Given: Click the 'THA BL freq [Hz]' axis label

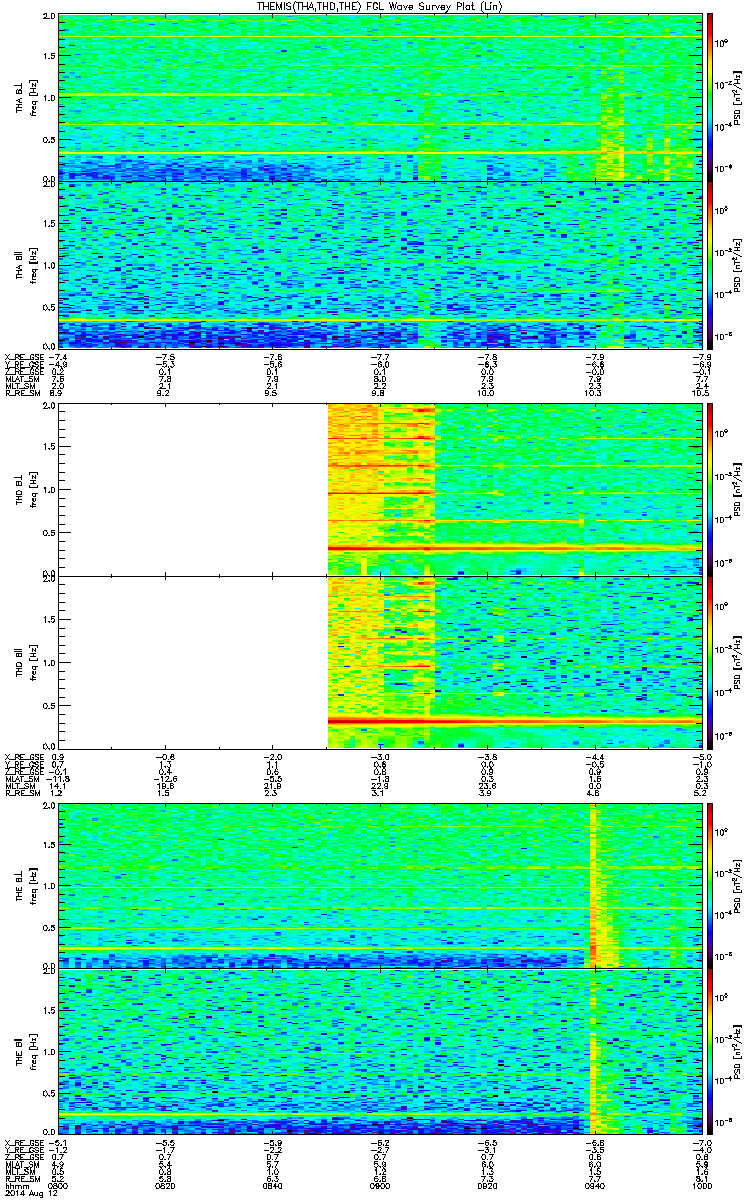Looking at the screenshot, I should point(24,97).
